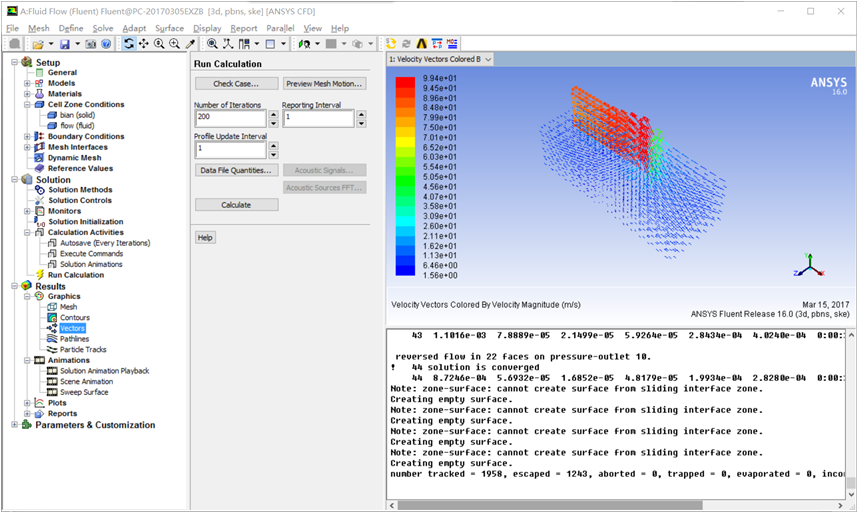Click the Profile Update Interval field
The height and width of the screenshot is (513, 858).
tap(230, 149)
